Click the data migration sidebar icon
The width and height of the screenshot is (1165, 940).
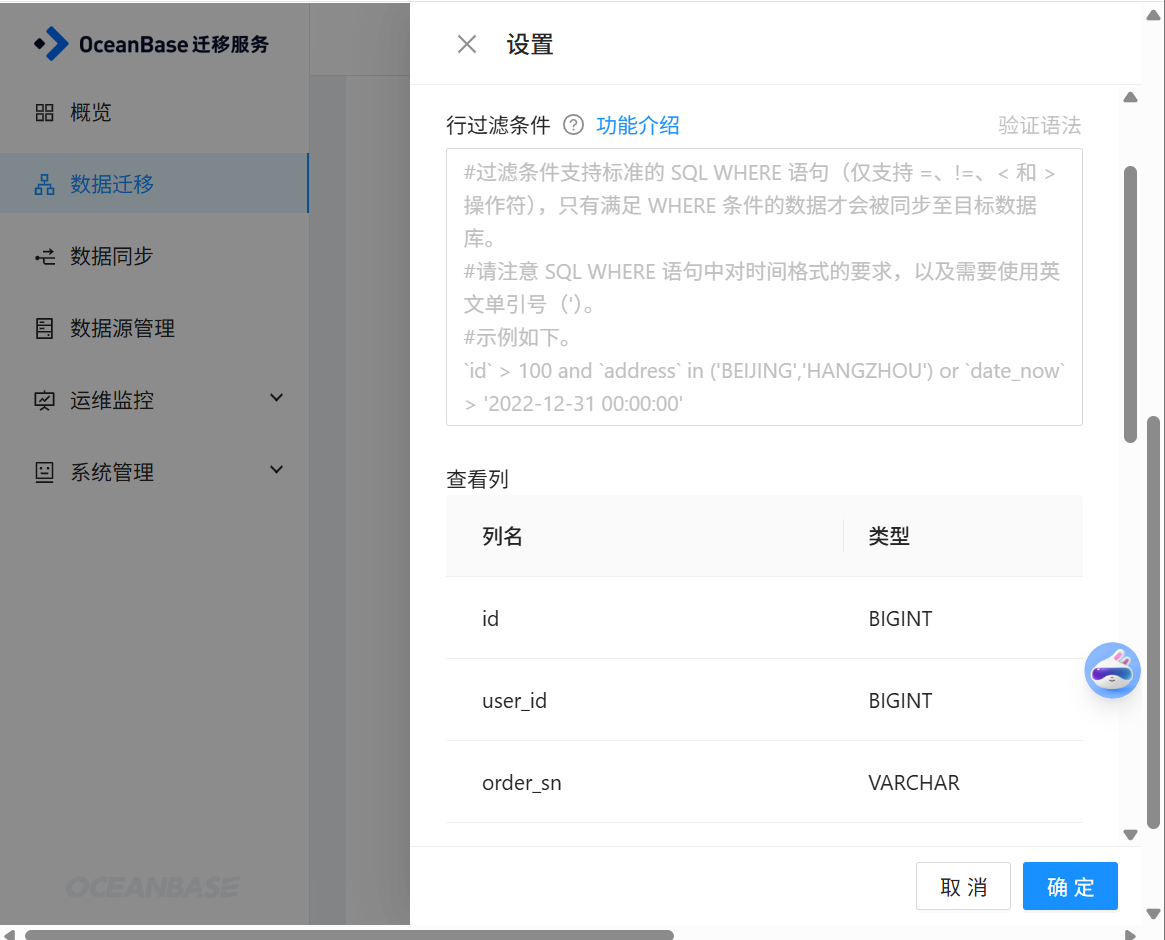click(44, 184)
